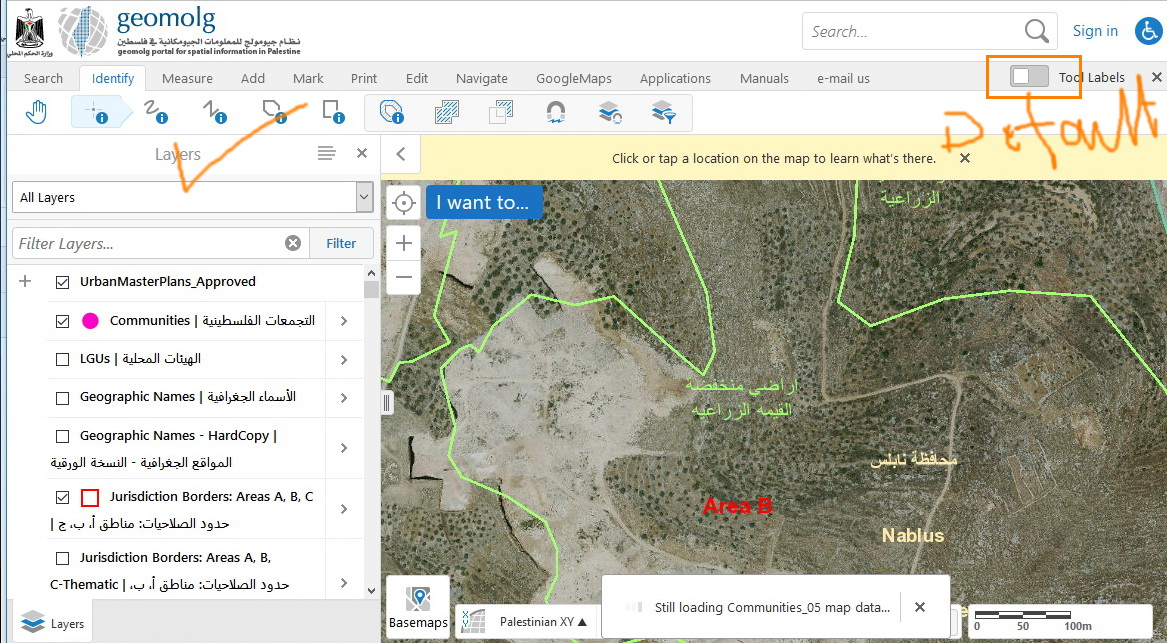1167x643 pixels.
Task: Click the Sign in link
Action: (1095, 31)
